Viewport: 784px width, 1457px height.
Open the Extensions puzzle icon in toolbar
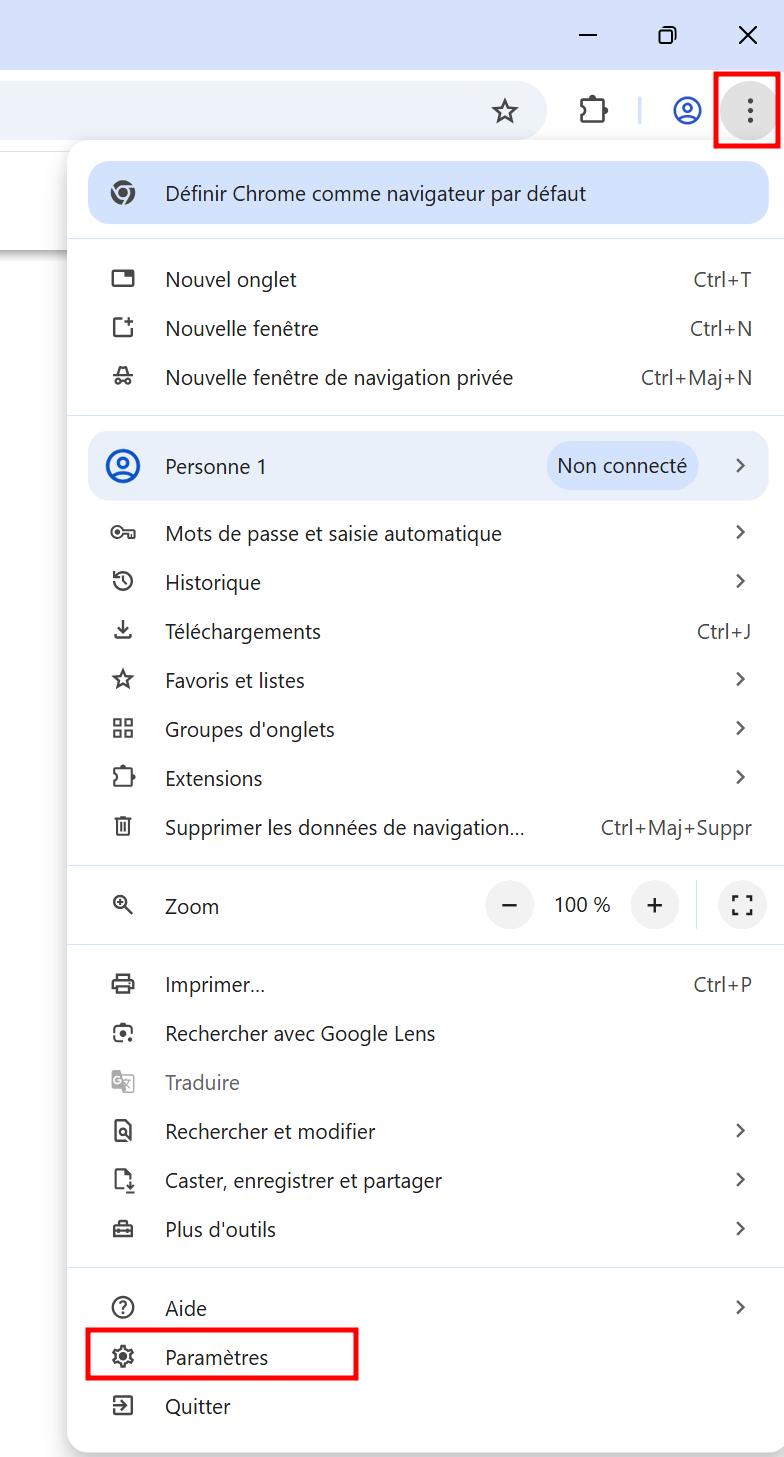pos(594,110)
